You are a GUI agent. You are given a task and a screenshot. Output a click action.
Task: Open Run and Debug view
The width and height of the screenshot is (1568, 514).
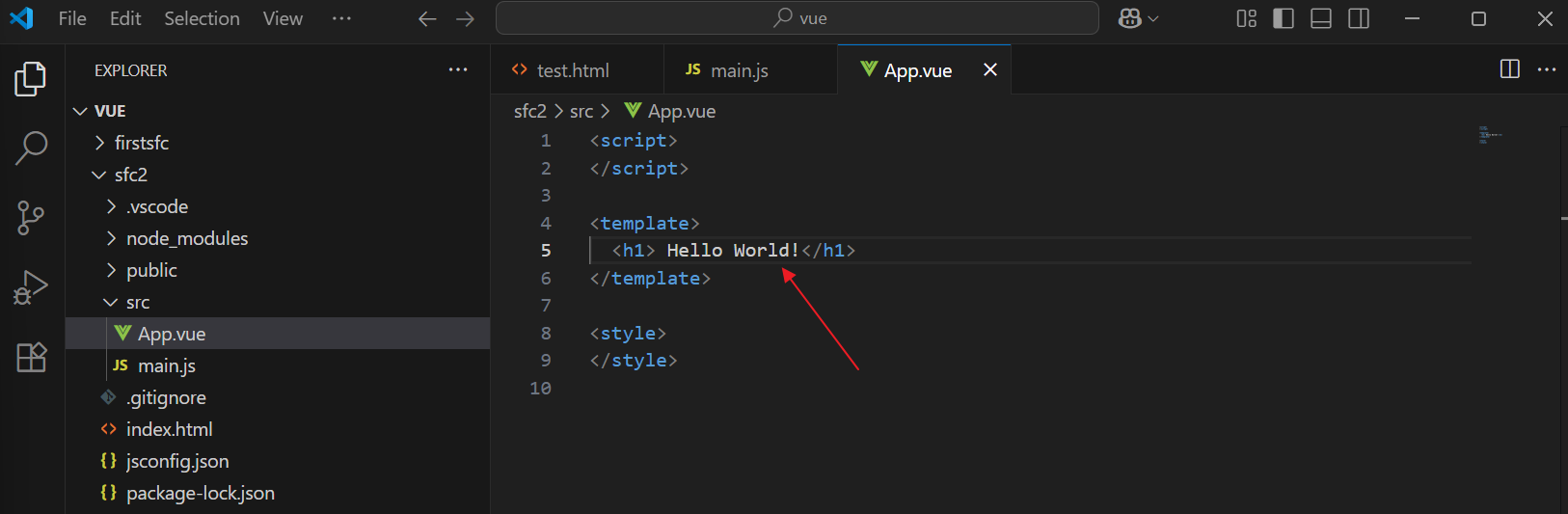click(x=31, y=287)
